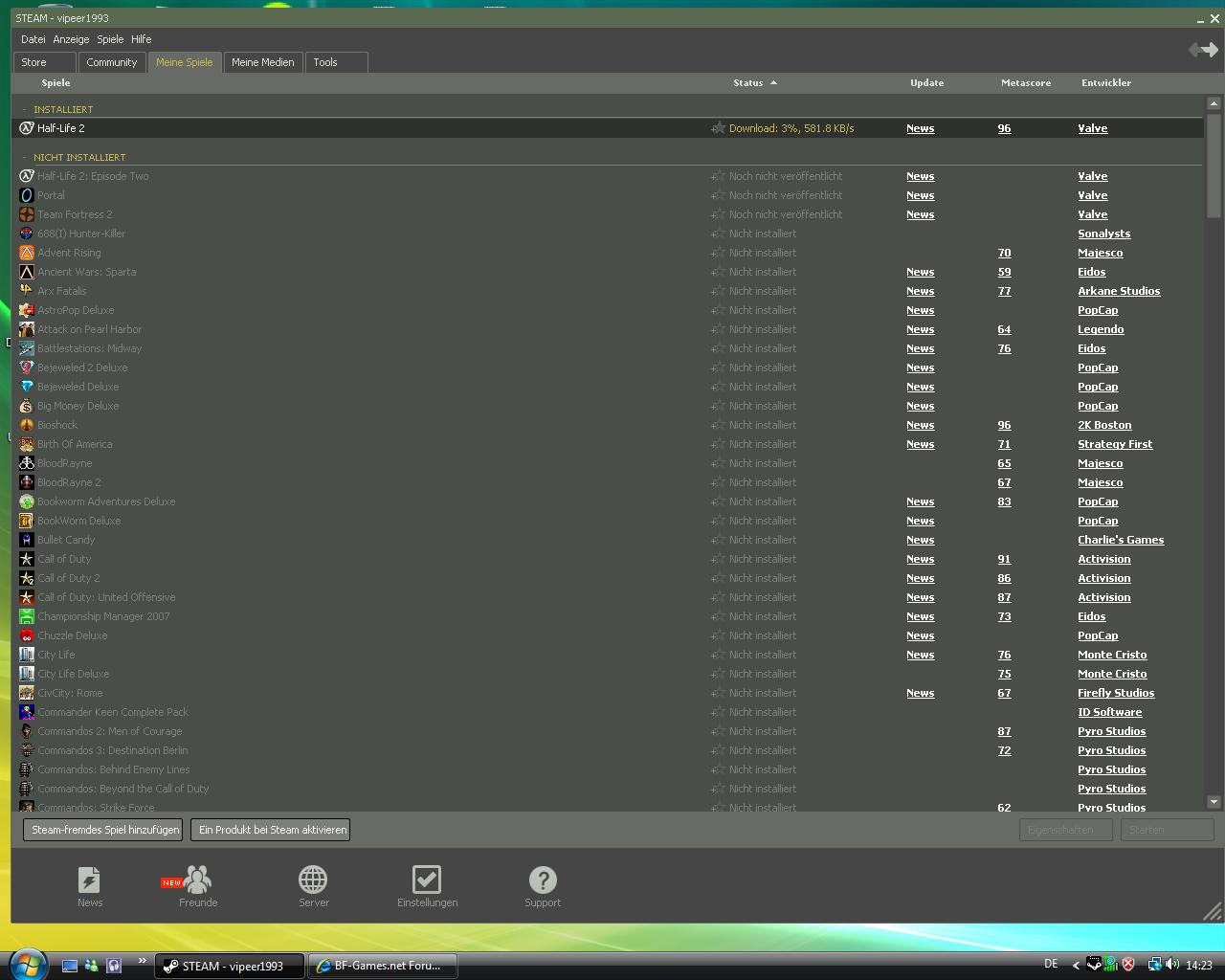Click the back/forward navigation arrows
This screenshot has width=1225, height=980.
click(1203, 49)
